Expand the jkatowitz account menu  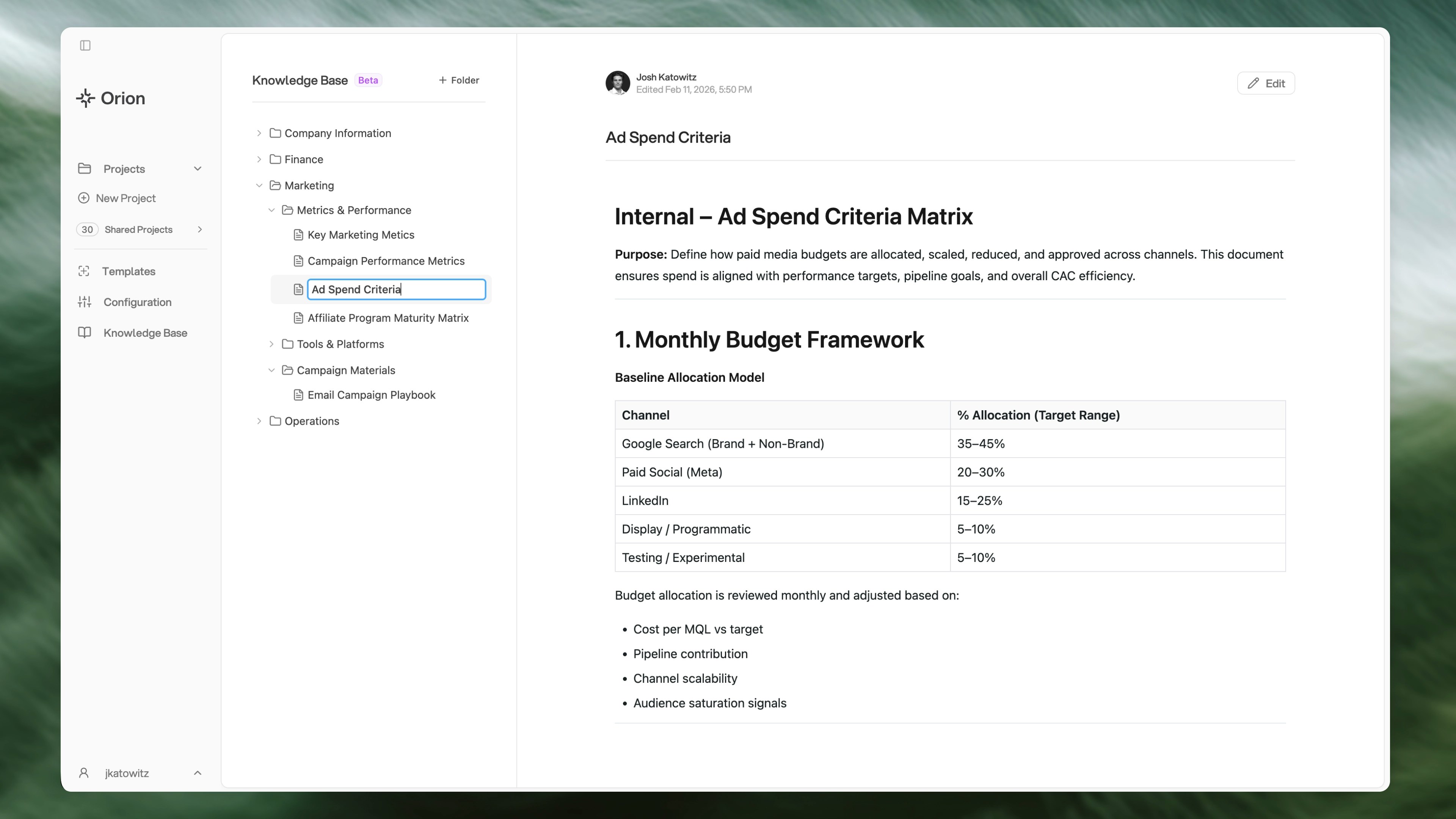197,773
